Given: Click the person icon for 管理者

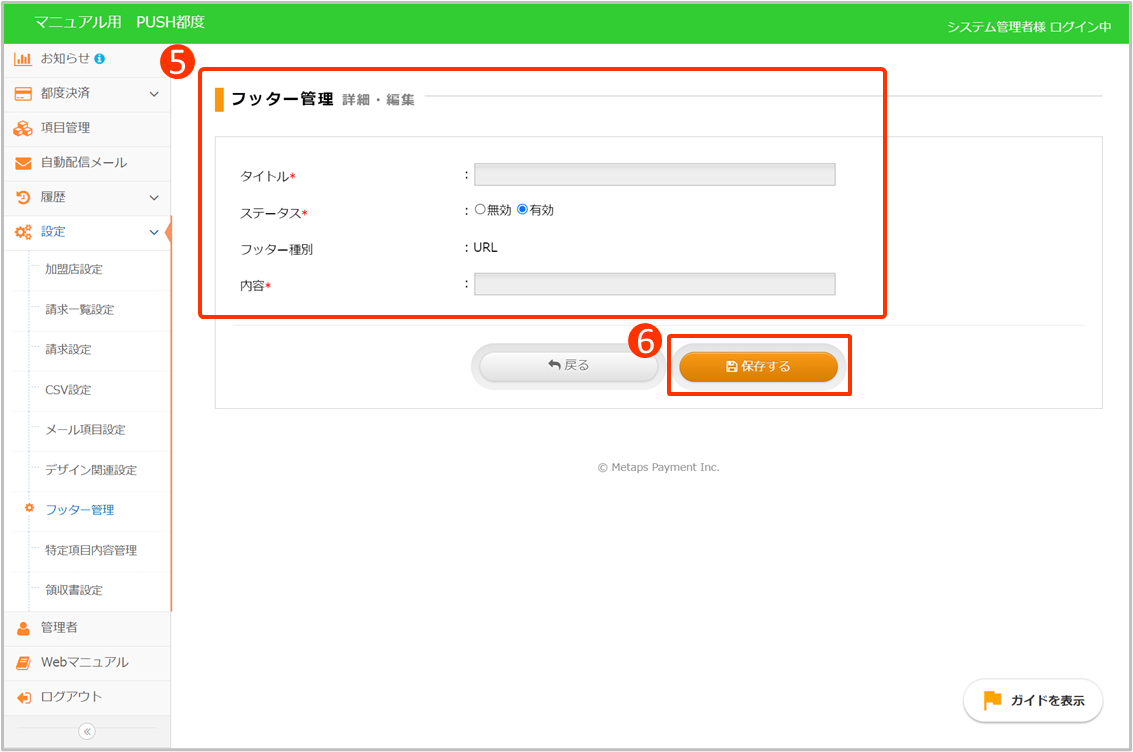Looking at the screenshot, I should (x=22, y=628).
